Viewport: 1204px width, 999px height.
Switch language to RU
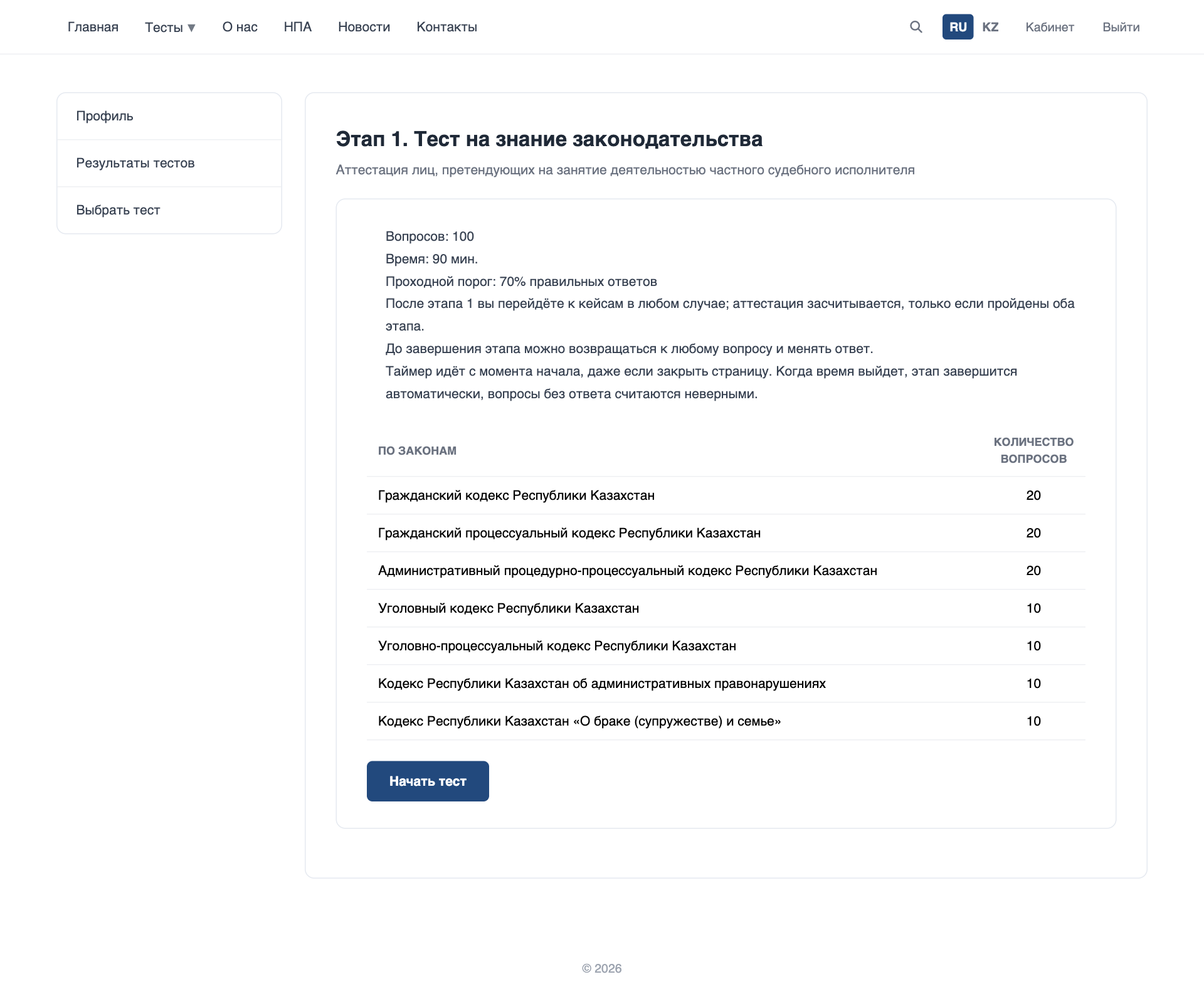(x=958, y=27)
